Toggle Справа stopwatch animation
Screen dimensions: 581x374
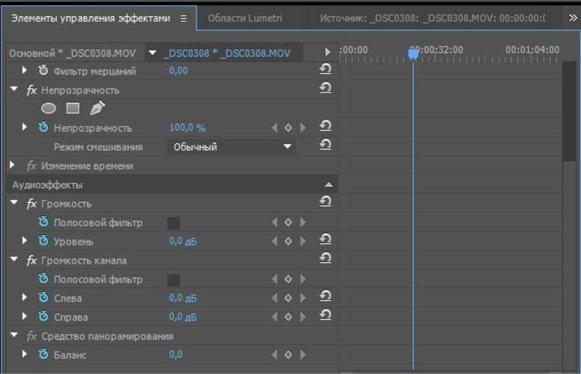click(x=43, y=316)
